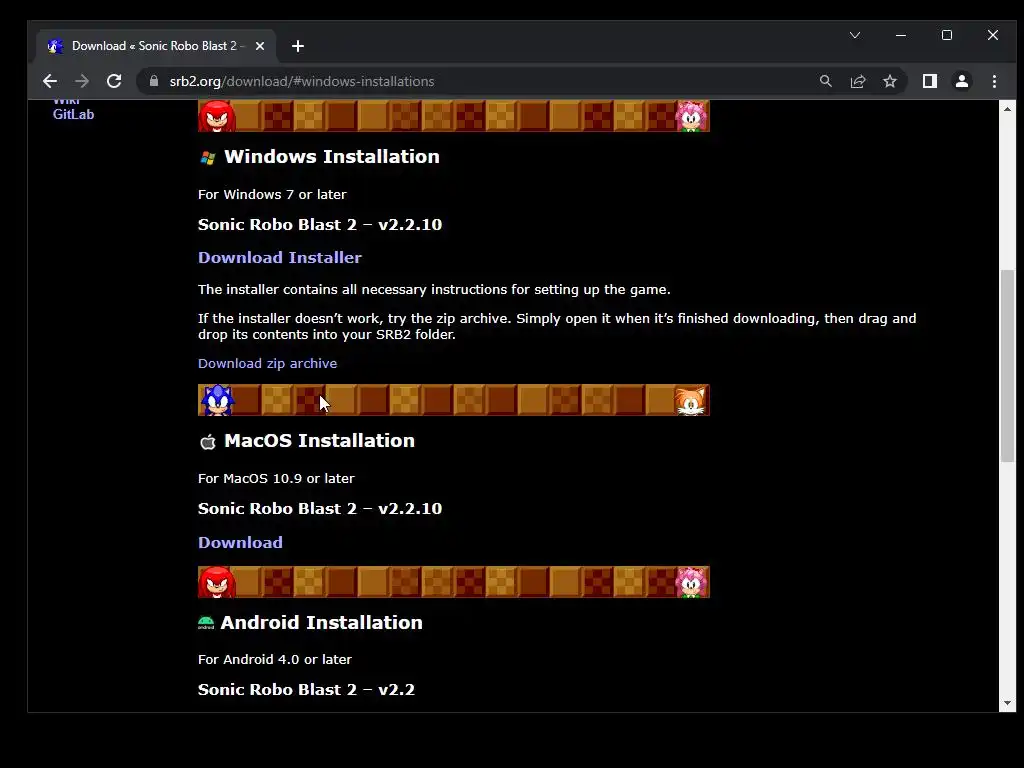Open the Chrome three-dot menu
1024x768 pixels.
click(994, 81)
